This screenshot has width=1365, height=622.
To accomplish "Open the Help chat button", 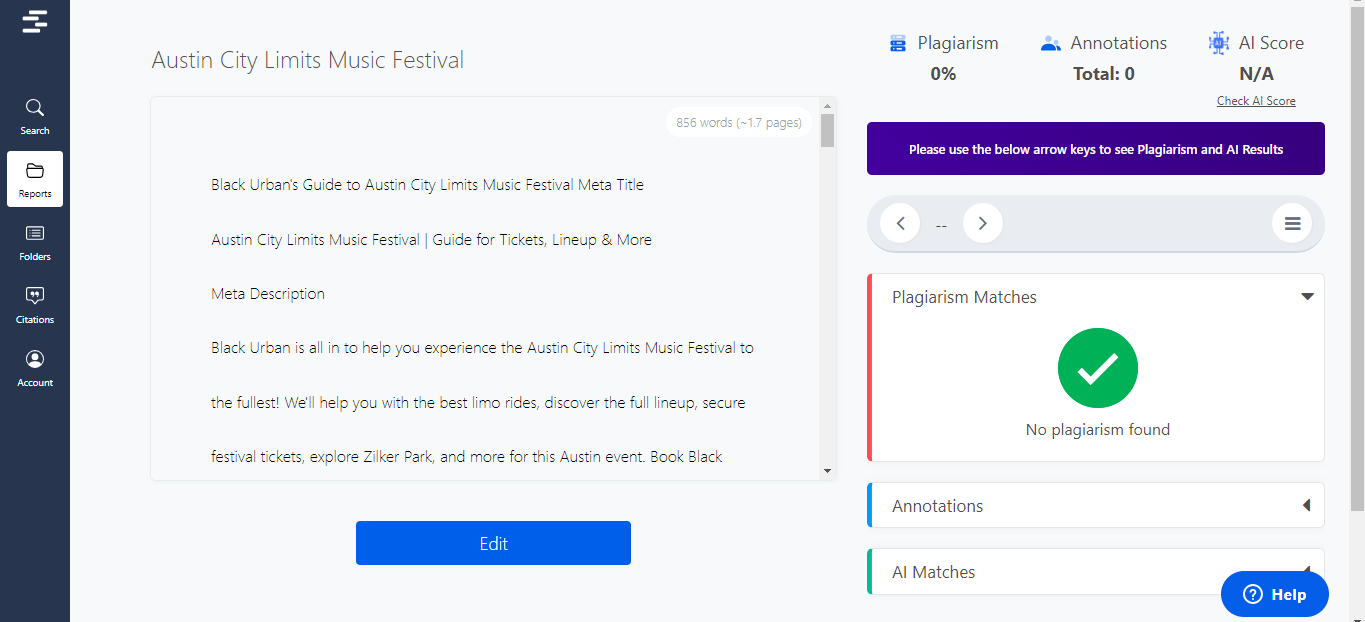I will click(1275, 594).
